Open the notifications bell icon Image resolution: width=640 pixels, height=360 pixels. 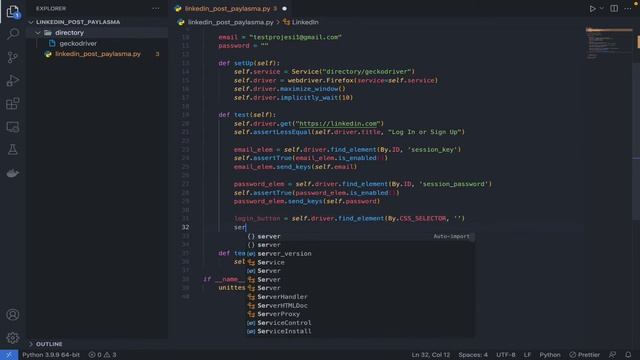click(628, 355)
